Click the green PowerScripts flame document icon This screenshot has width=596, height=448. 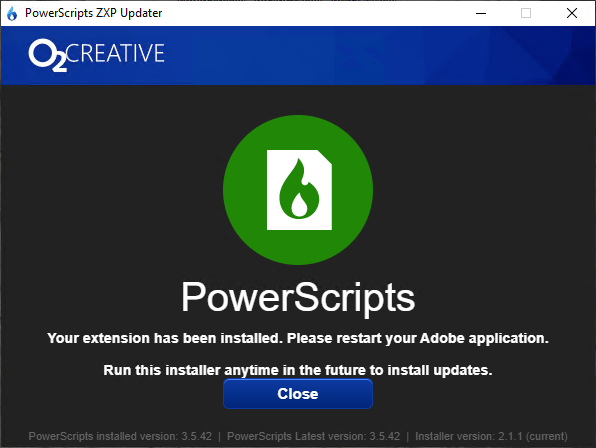(298, 190)
